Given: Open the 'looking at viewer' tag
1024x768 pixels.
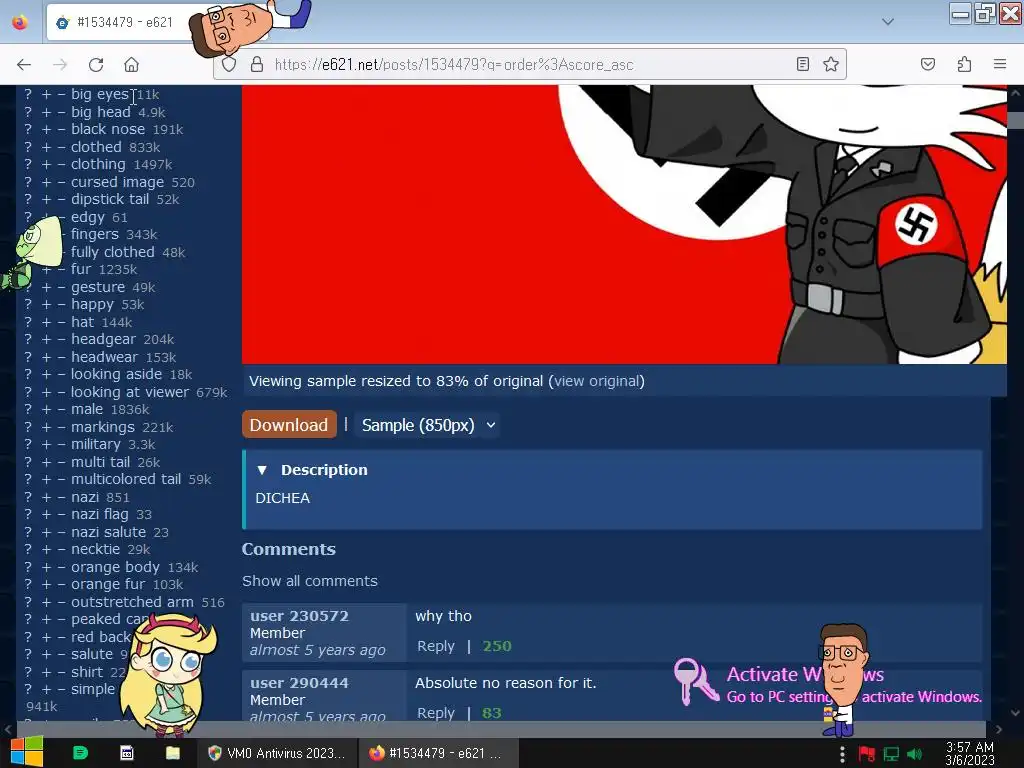Looking at the screenshot, I should coord(129,392).
